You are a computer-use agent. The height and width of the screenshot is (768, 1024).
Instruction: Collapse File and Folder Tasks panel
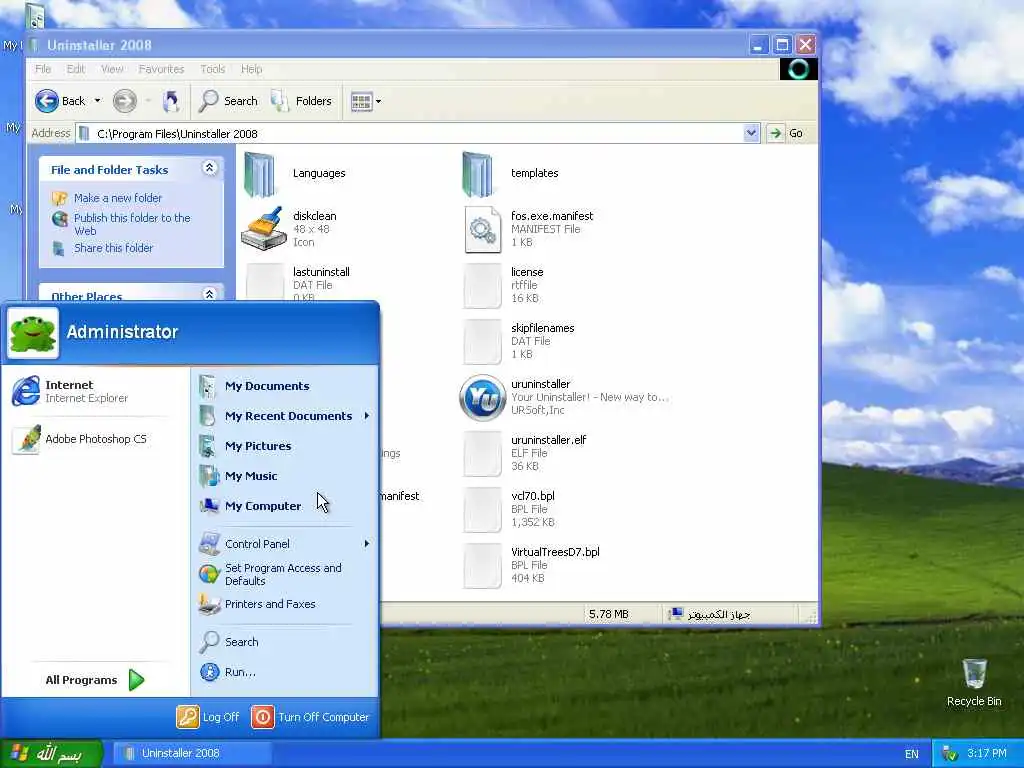tap(210, 168)
